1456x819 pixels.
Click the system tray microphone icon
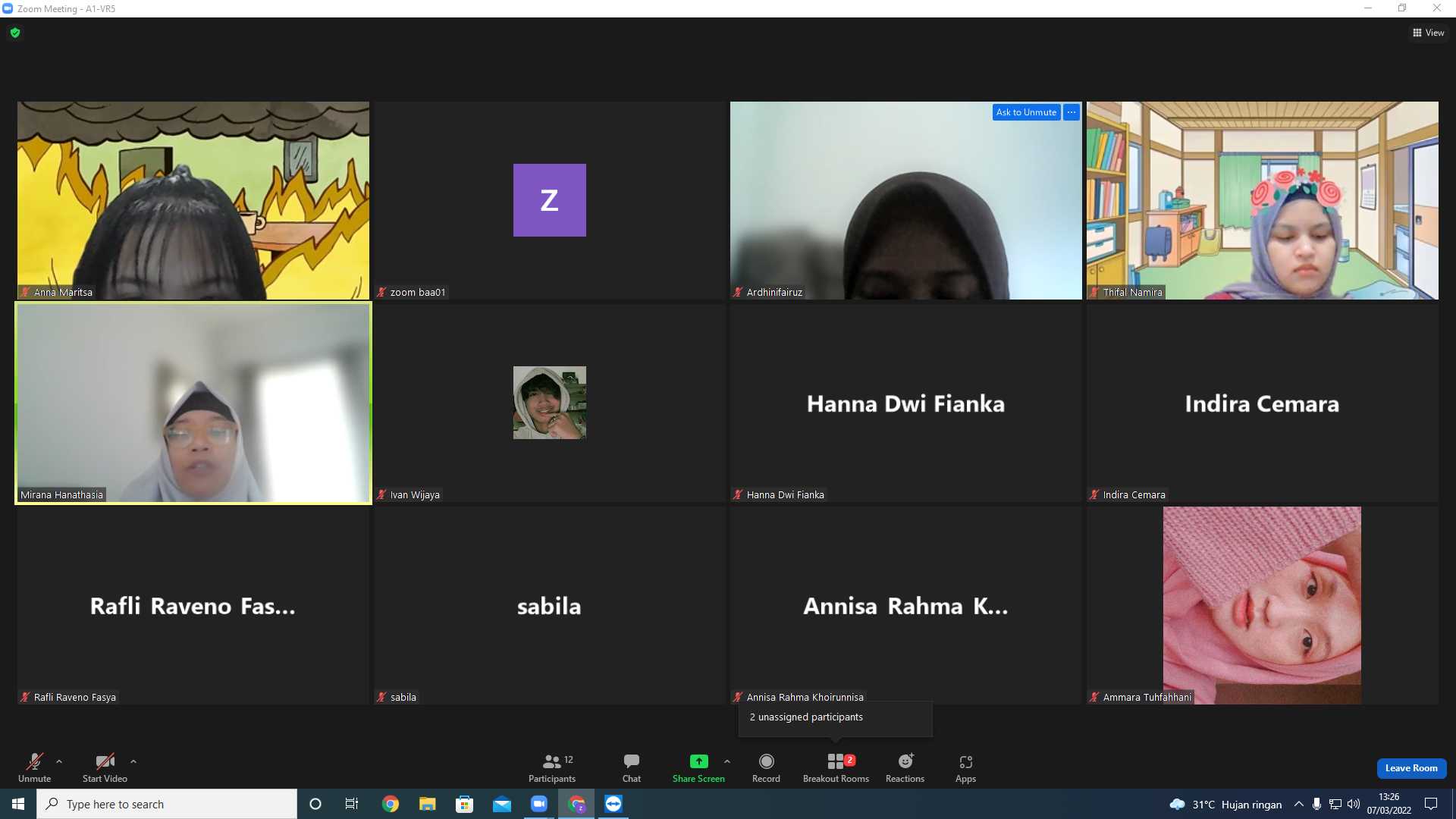click(x=1317, y=804)
